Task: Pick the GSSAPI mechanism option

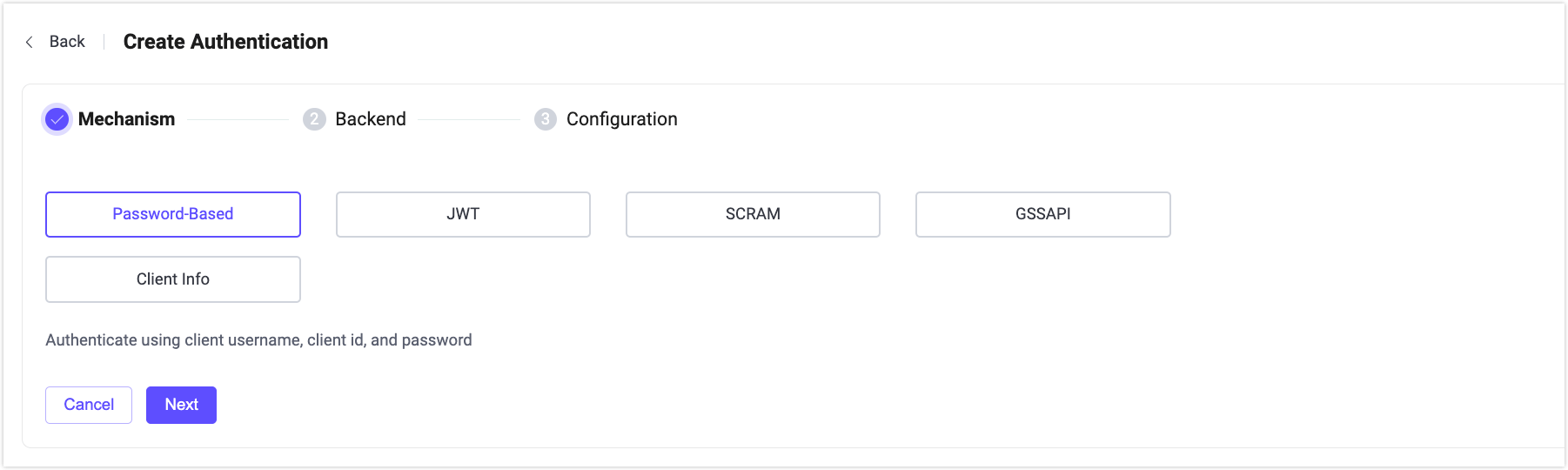Action: coord(1042,214)
